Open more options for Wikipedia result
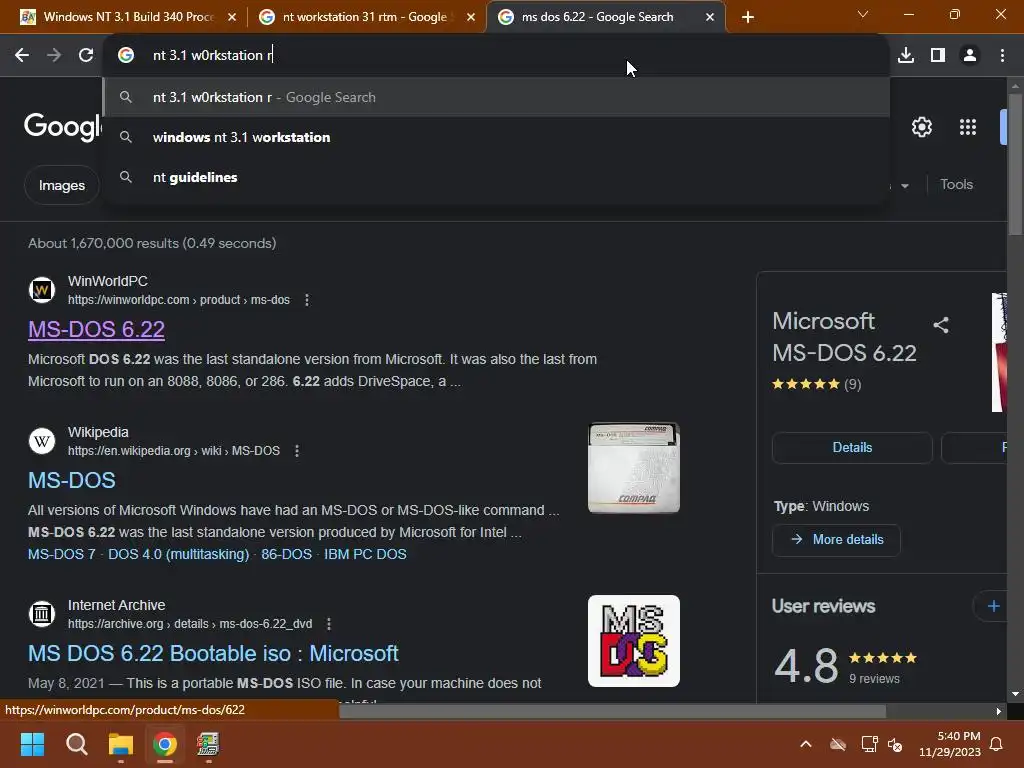 (297, 451)
